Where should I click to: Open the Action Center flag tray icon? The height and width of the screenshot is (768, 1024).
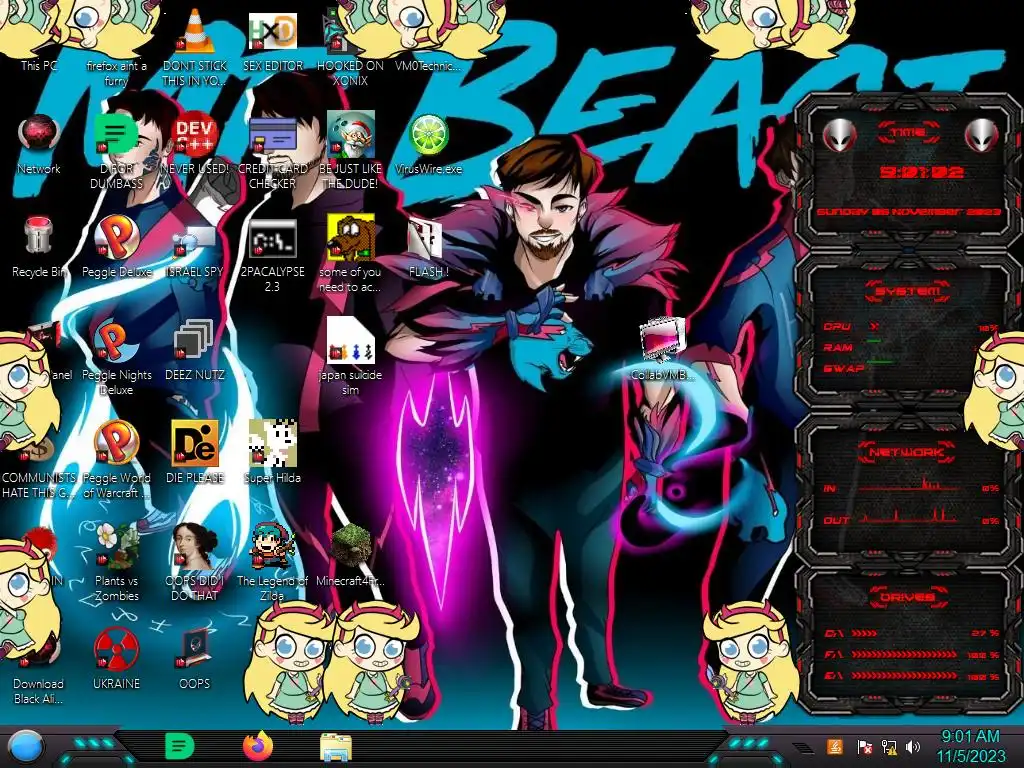865,746
